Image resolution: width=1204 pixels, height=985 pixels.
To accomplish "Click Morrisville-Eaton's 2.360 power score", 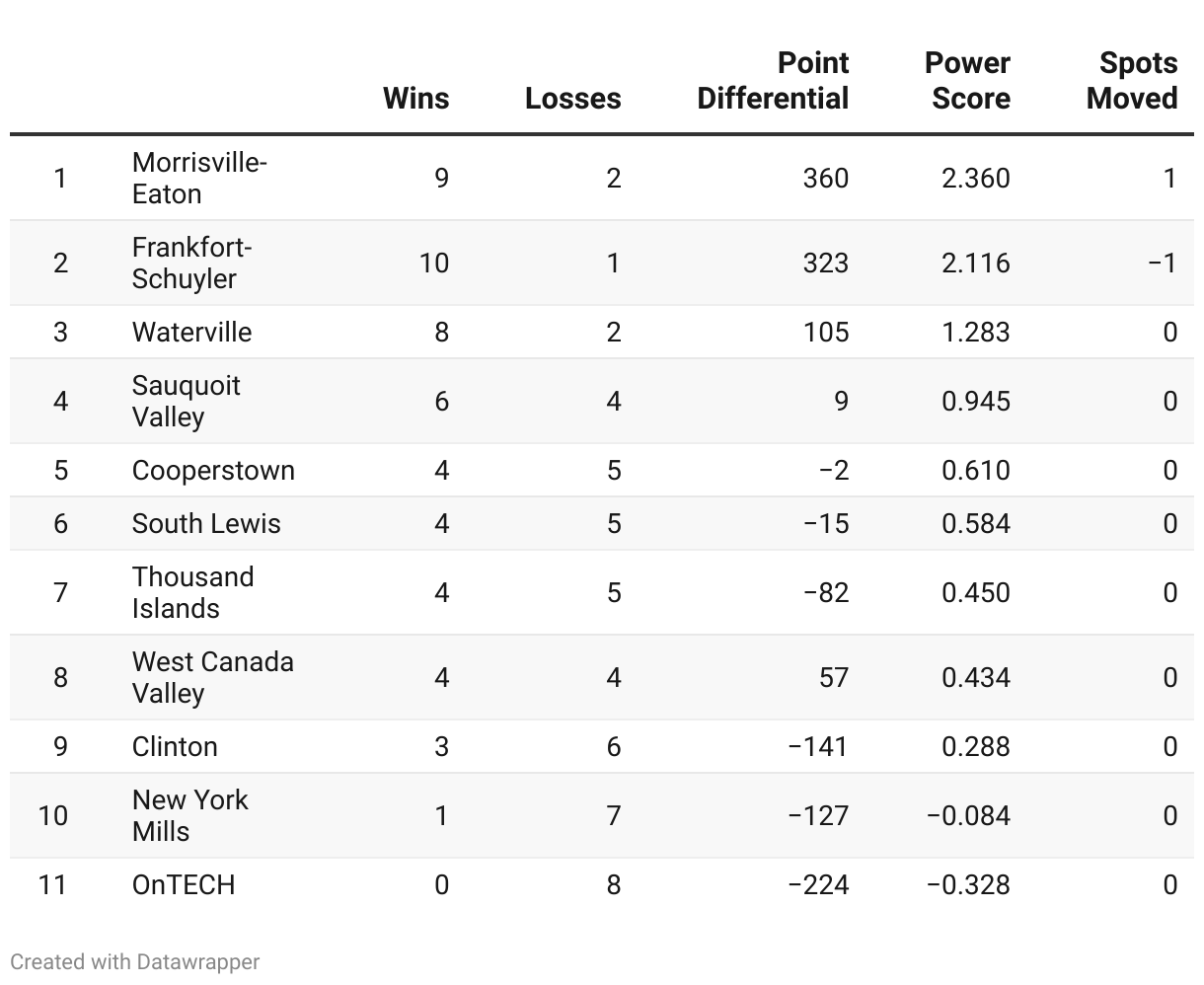I will (x=976, y=178).
